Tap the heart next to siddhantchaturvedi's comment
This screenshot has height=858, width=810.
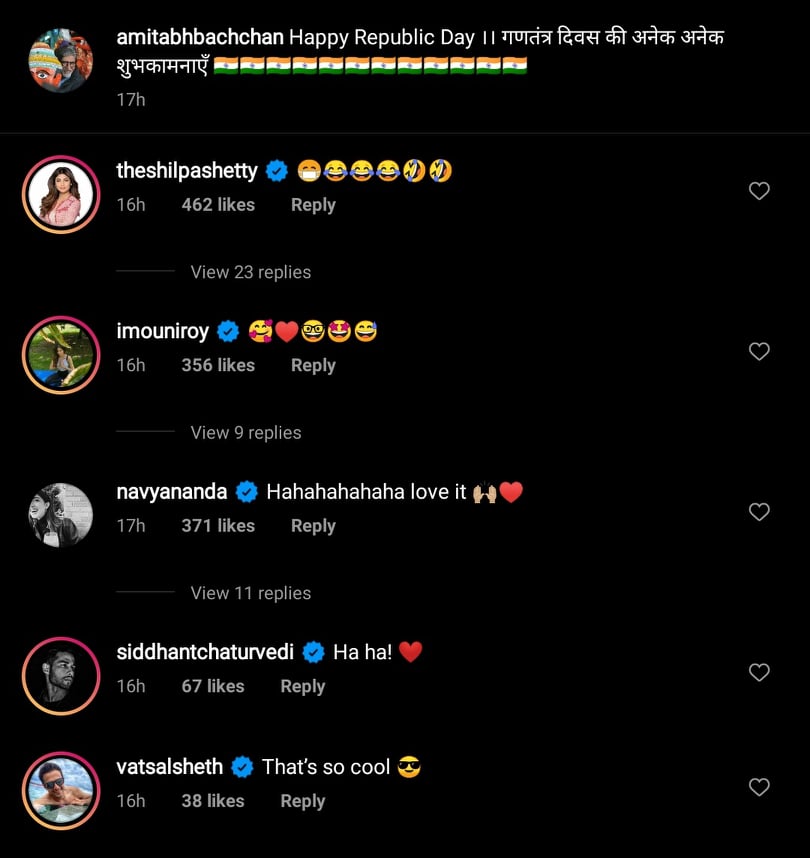click(x=759, y=672)
